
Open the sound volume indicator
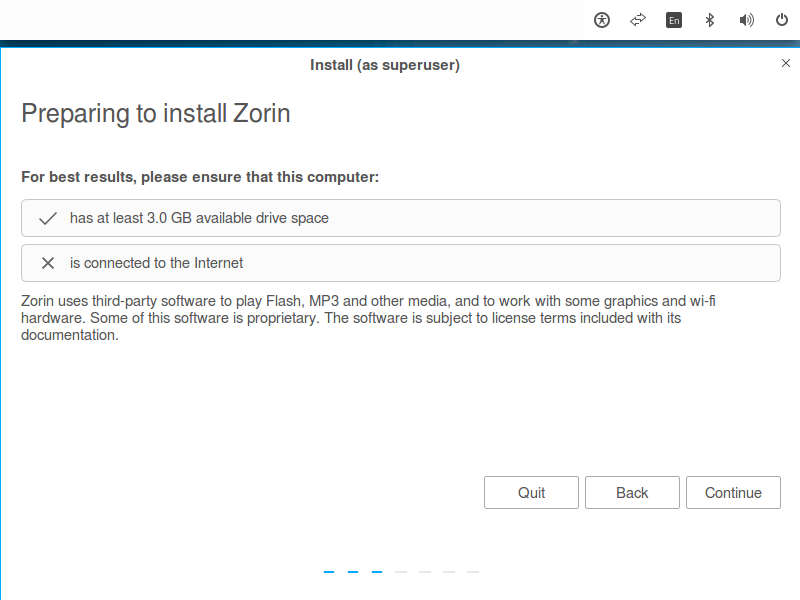click(746, 20)
